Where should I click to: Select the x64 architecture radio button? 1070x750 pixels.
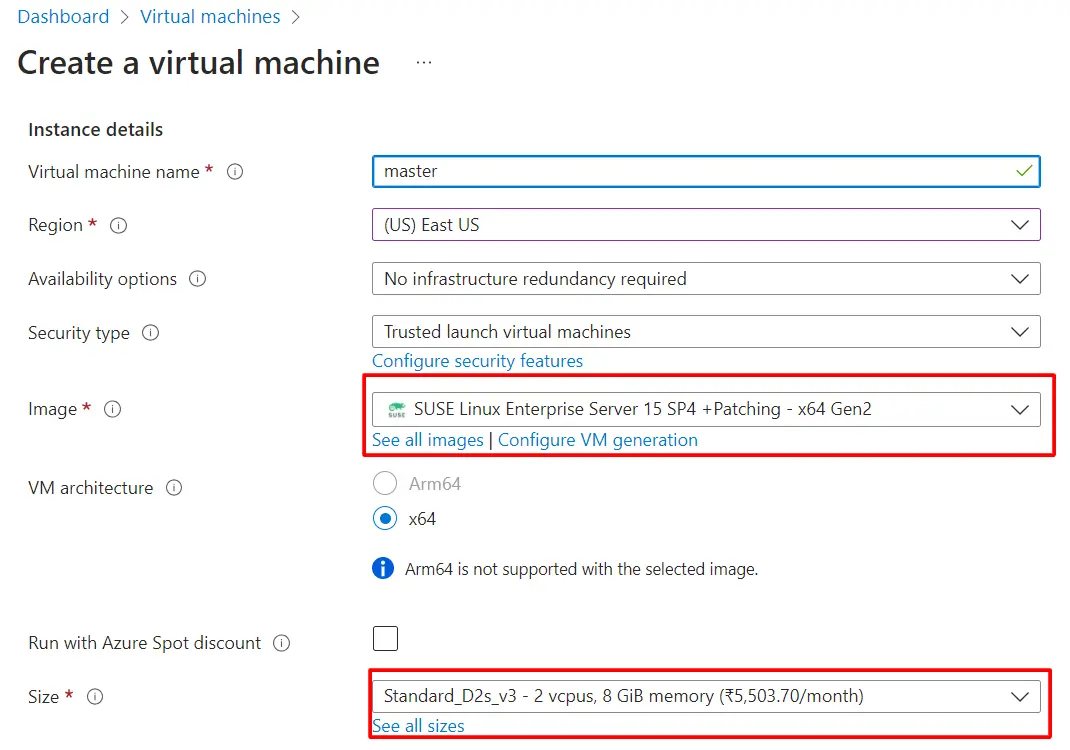[384, 519]
